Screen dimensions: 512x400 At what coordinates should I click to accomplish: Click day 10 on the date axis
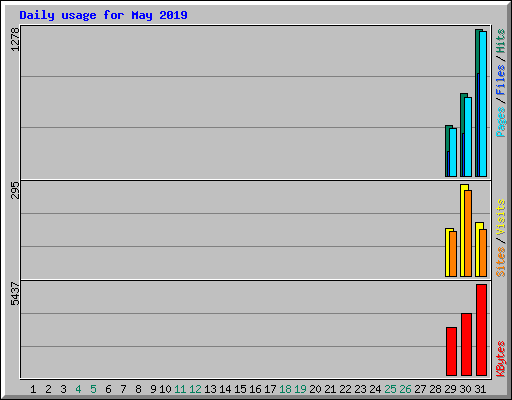click(165, 389)
